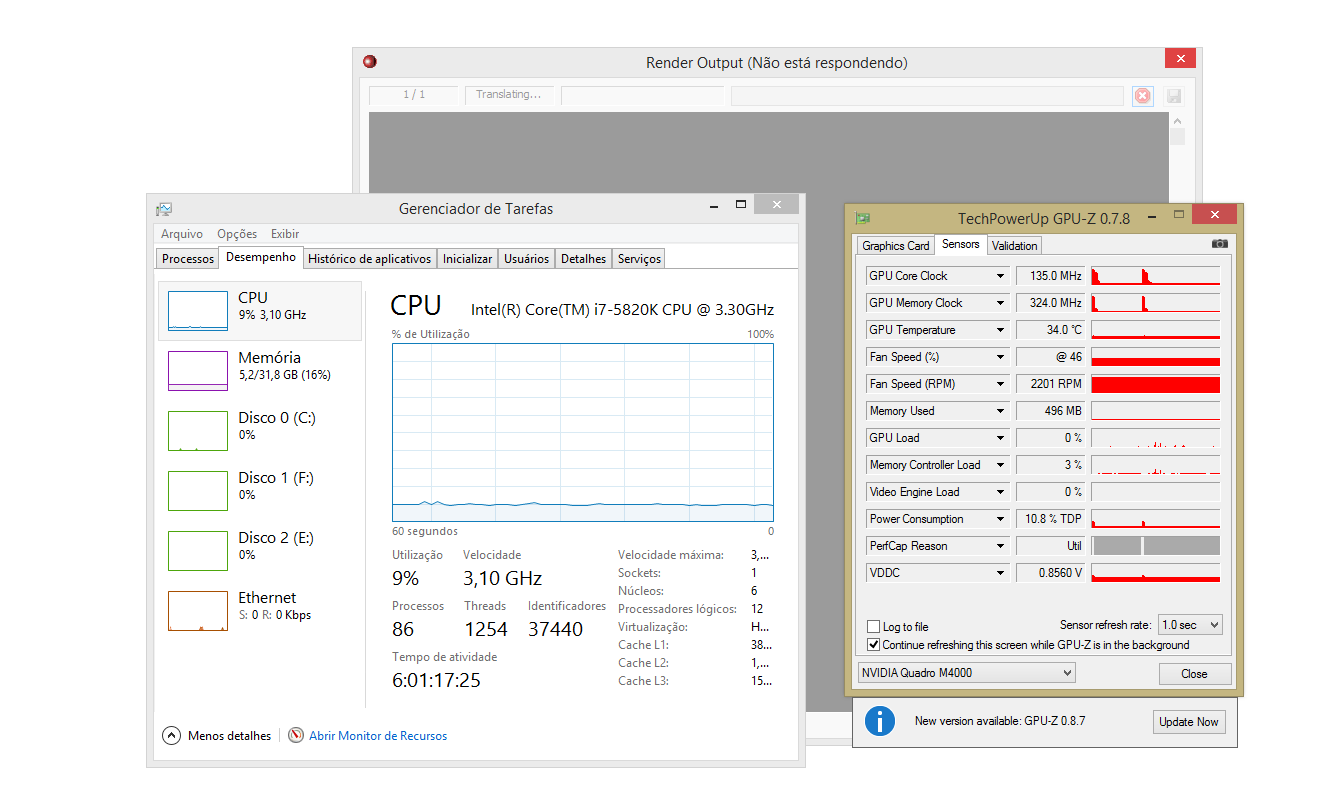1319x799 pixels.
Task: Click the Task Manager title bar icon
Action: pyautogui.click(x=164, y=209)
